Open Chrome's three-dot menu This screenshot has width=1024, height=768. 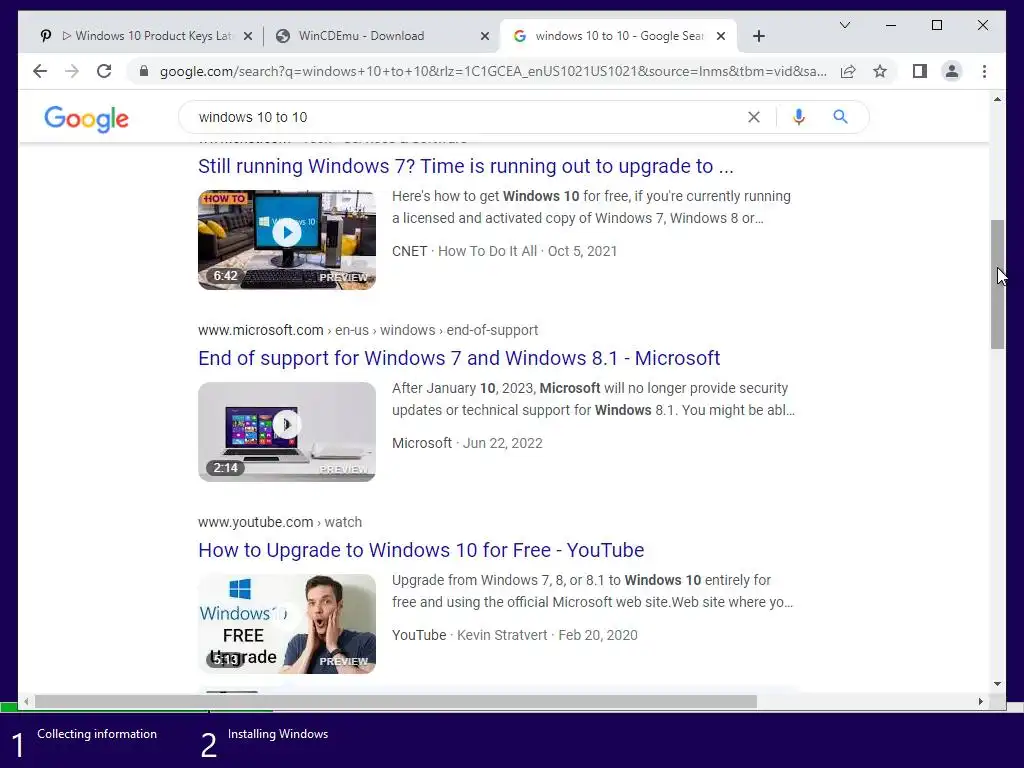click(984, 71)
